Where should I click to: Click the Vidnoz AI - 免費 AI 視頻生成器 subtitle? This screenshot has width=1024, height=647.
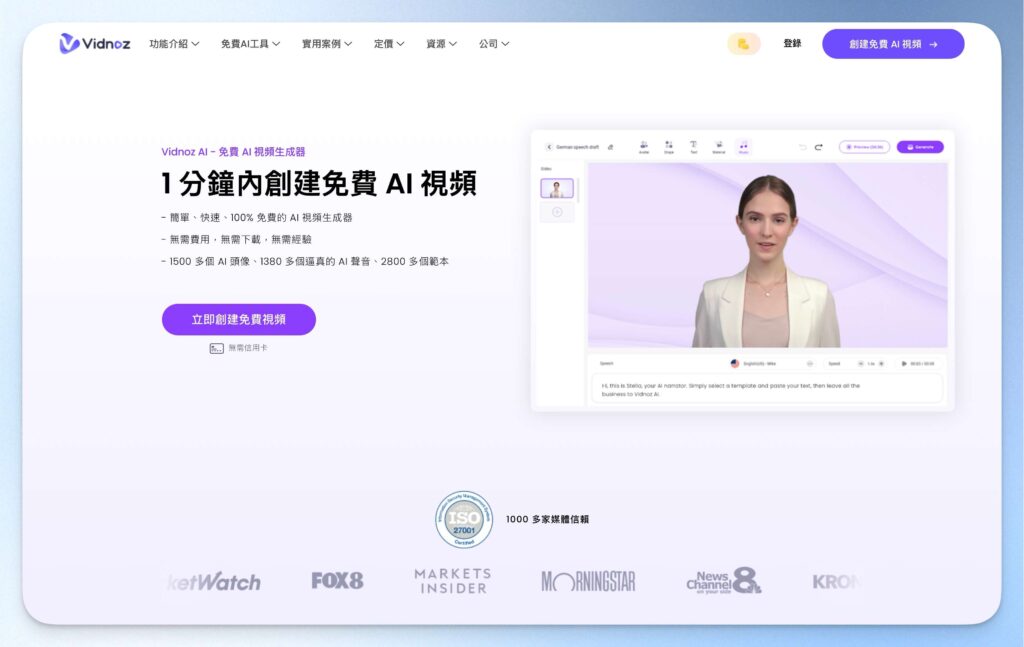233,151
